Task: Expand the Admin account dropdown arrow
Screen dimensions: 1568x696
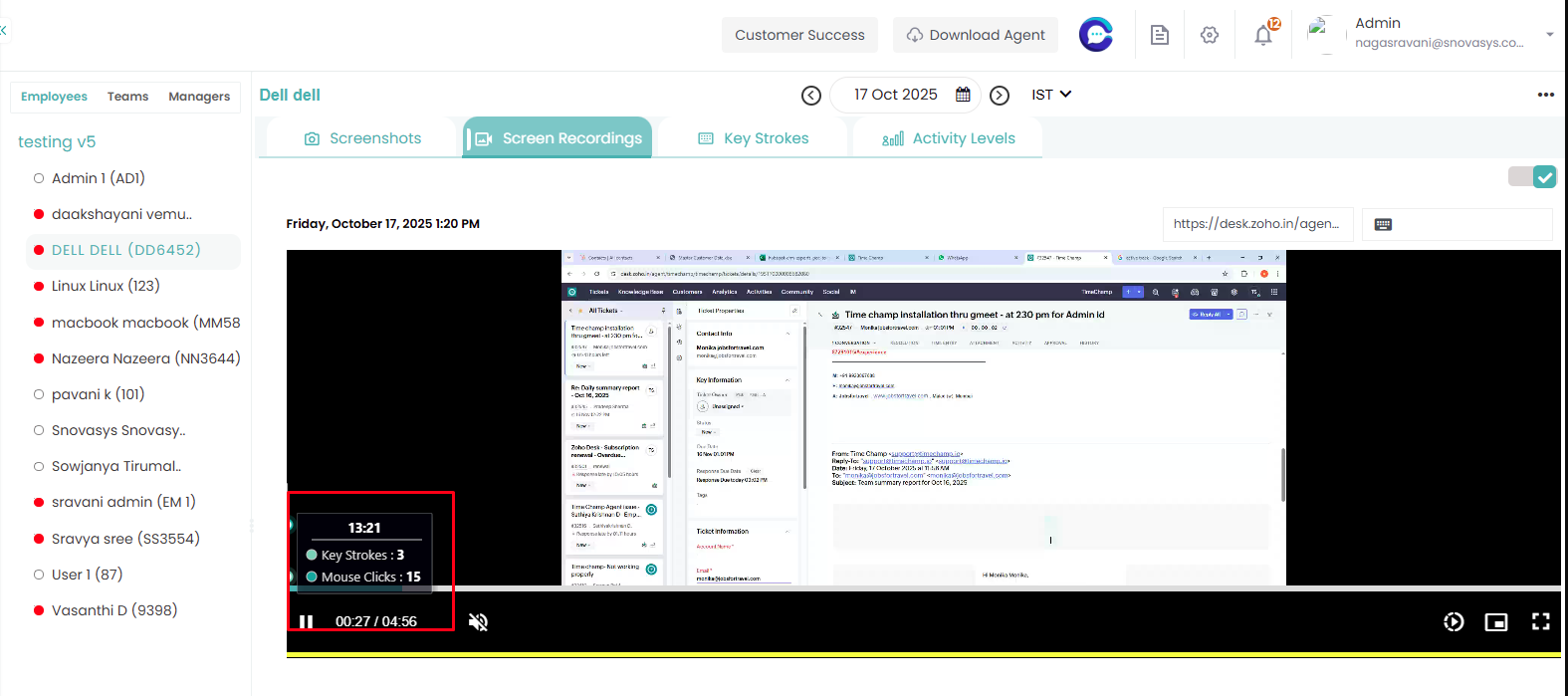Action: pos(1549,35)
